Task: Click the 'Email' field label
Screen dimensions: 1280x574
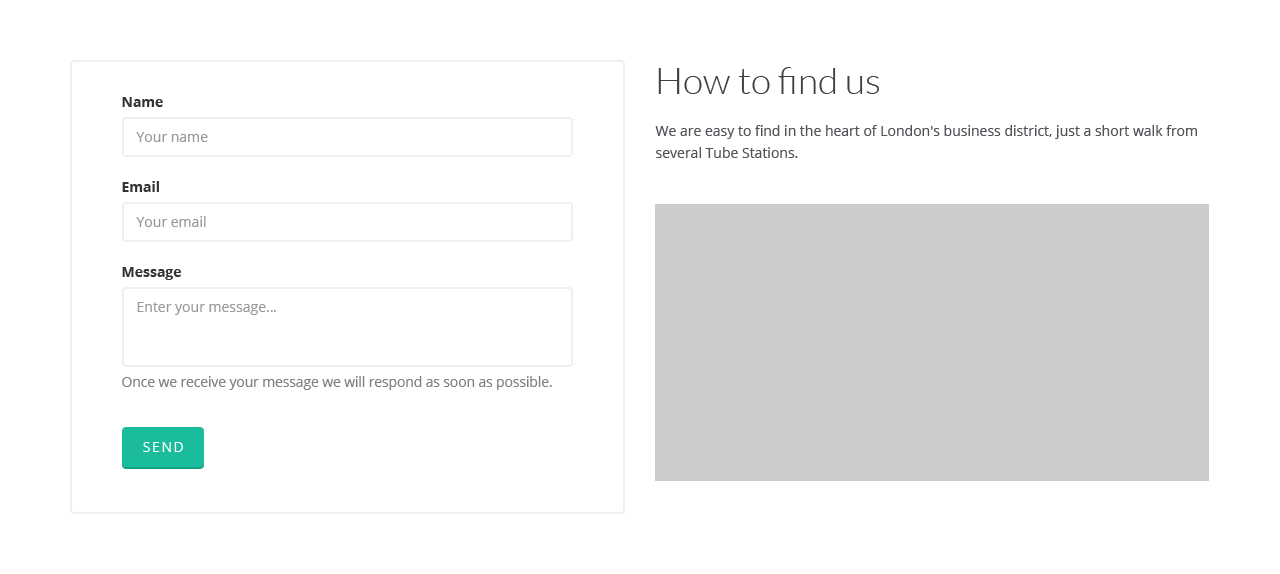Action: pyautogui.click(x=141, y=187)
